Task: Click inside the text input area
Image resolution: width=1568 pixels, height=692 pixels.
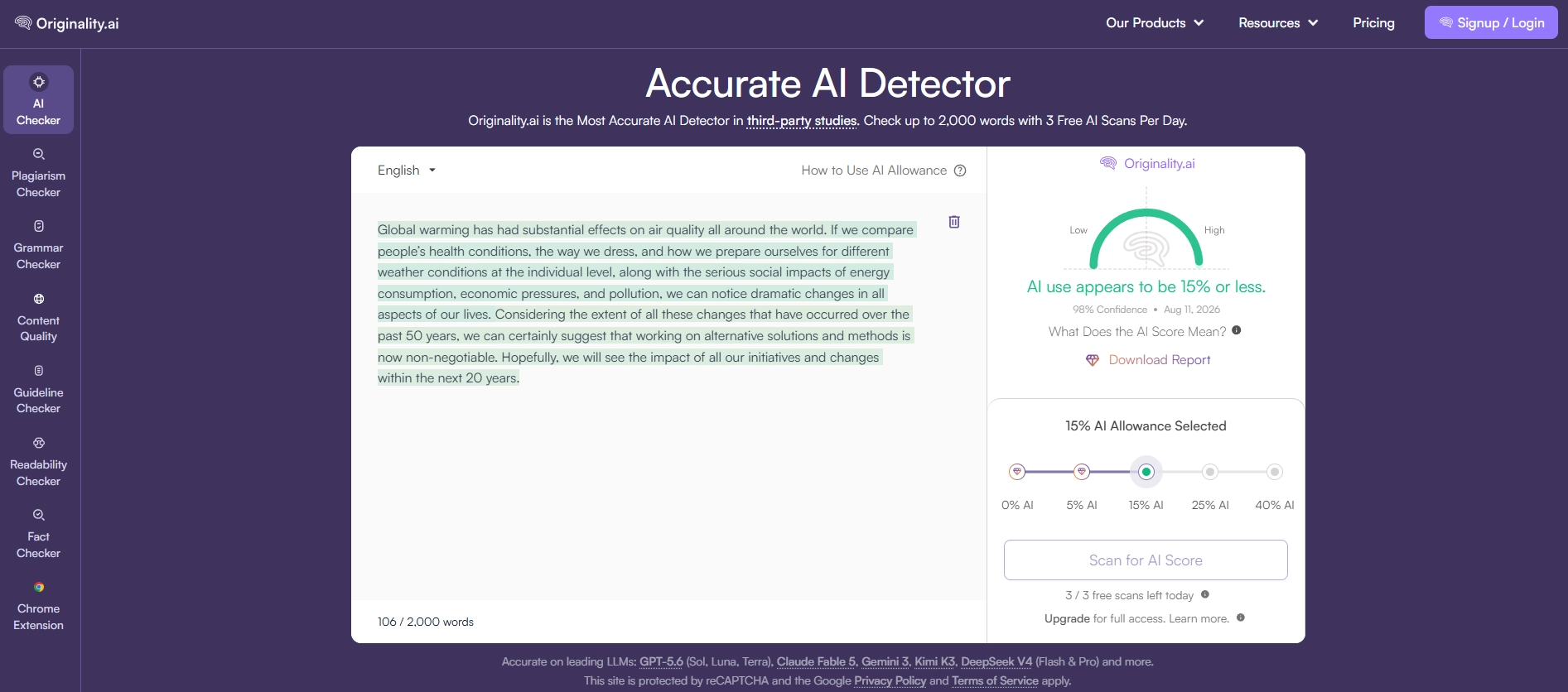Action: click(x=668, y=396)
